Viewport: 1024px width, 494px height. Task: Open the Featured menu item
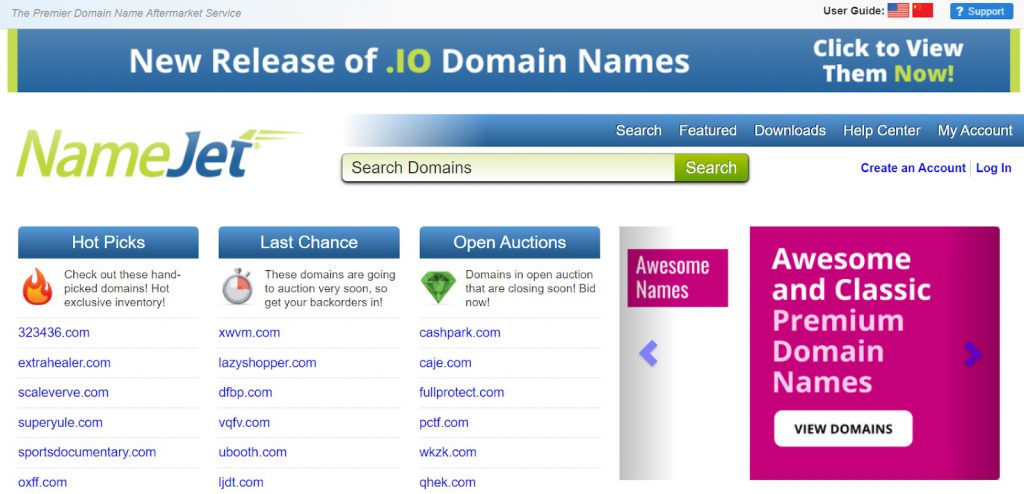(x=708, y=131)
